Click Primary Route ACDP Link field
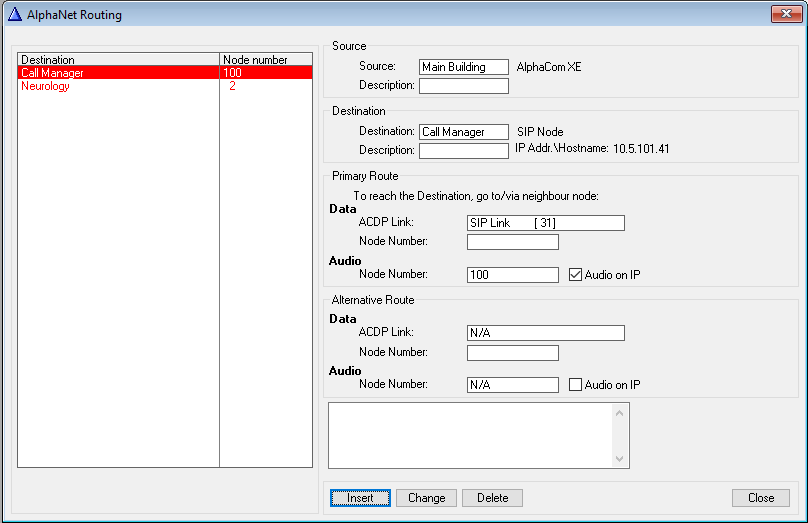This screenshot has height=523, width=808. (545, 223)
